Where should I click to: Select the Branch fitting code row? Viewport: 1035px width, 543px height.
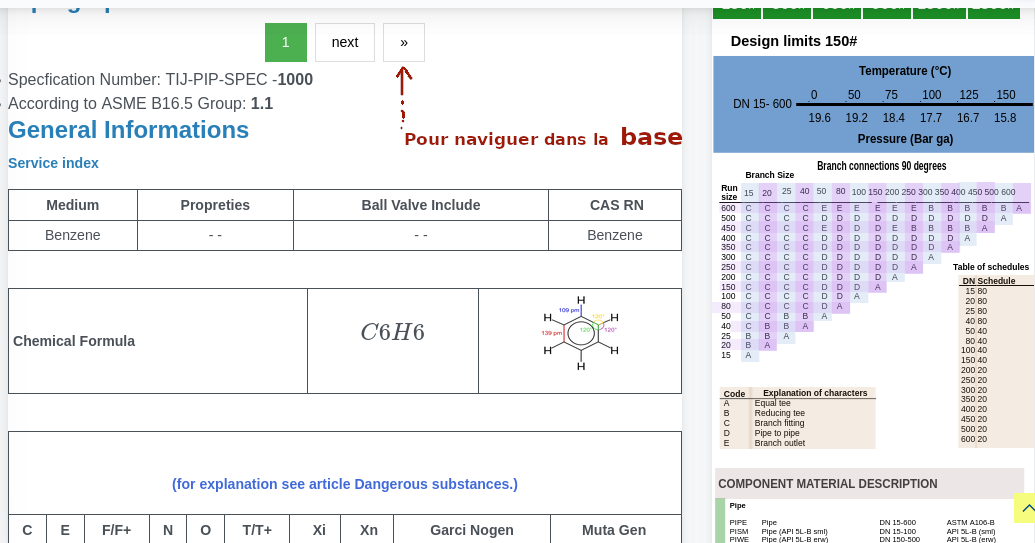pos(798,423)
